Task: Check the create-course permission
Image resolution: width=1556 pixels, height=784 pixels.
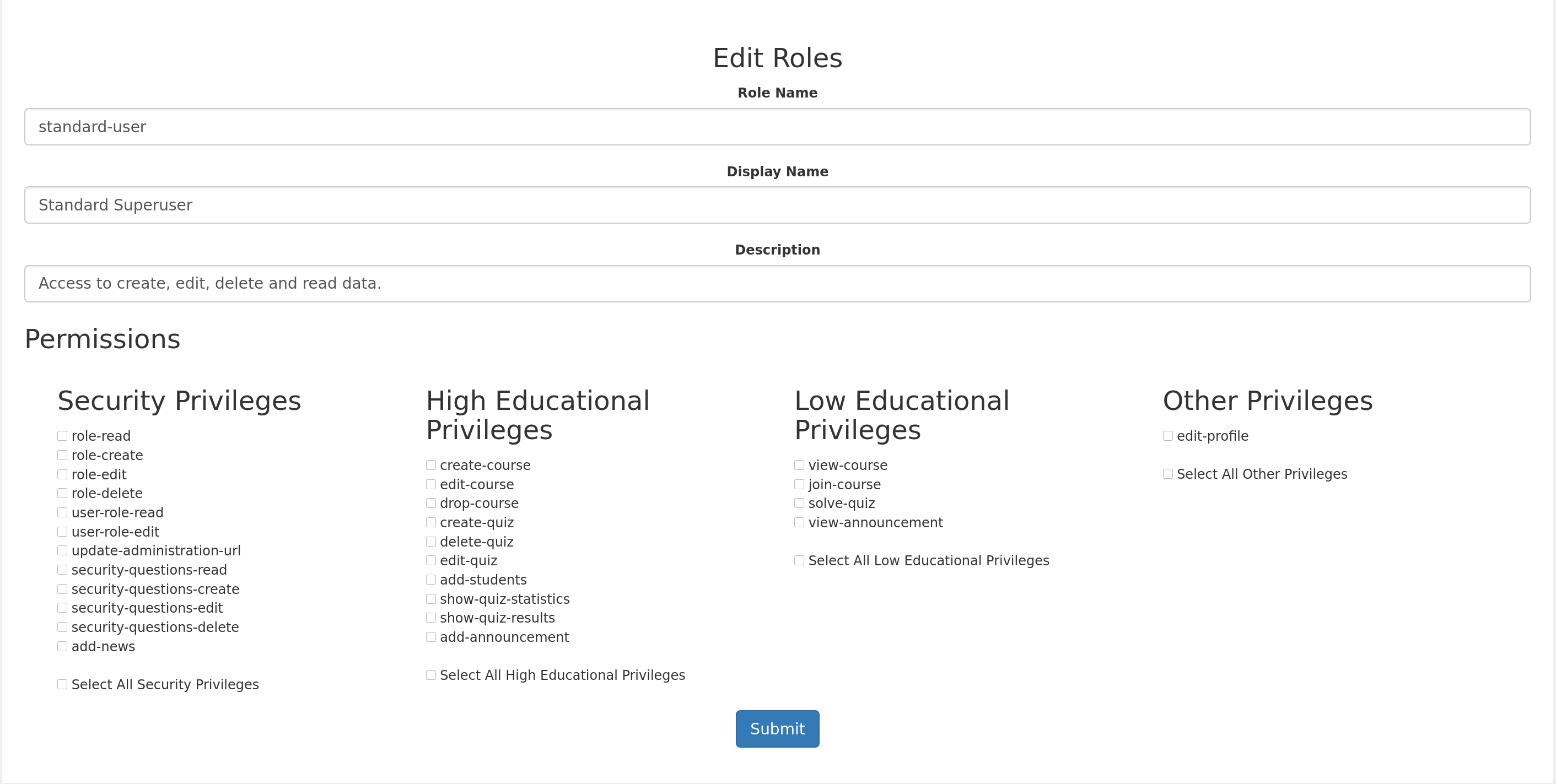Action: [x=430, y=465]
